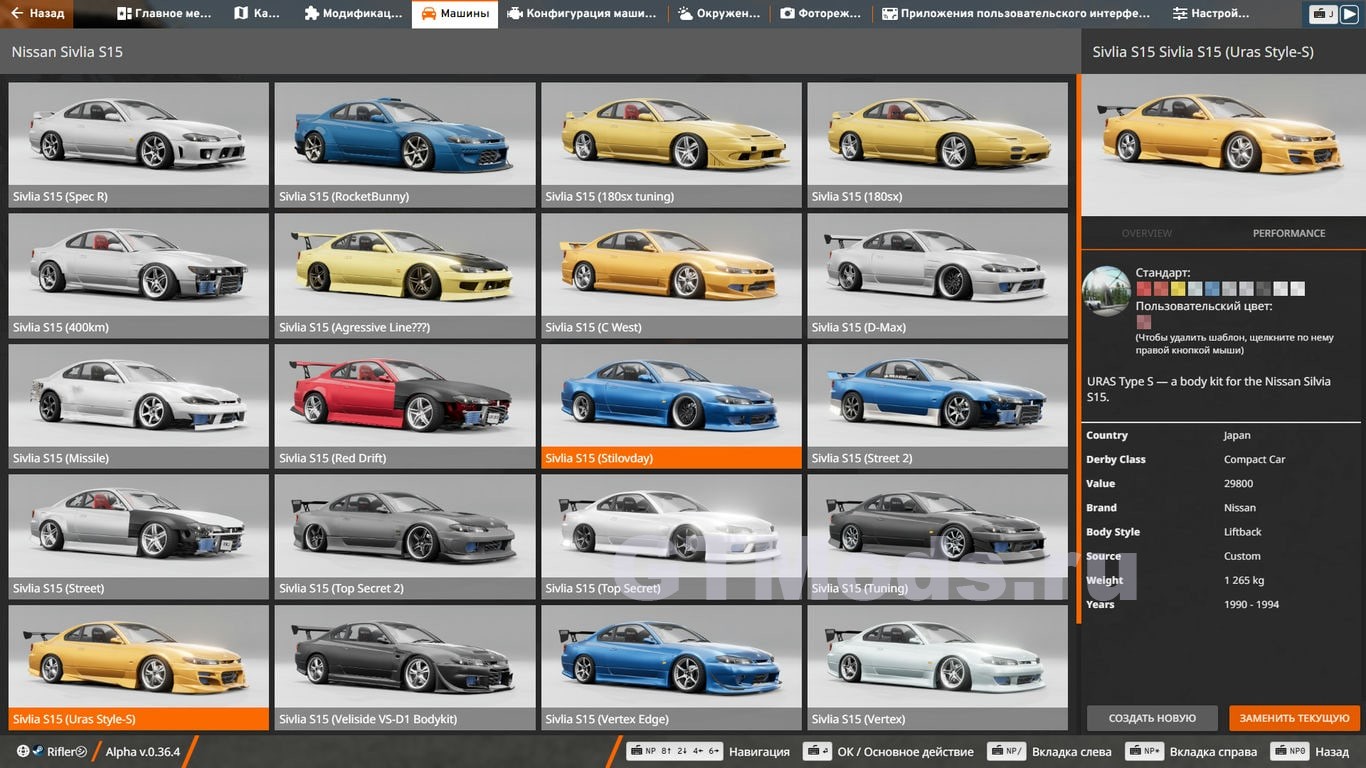Click the Навигация keys hint icon

(x=674, y=751)
